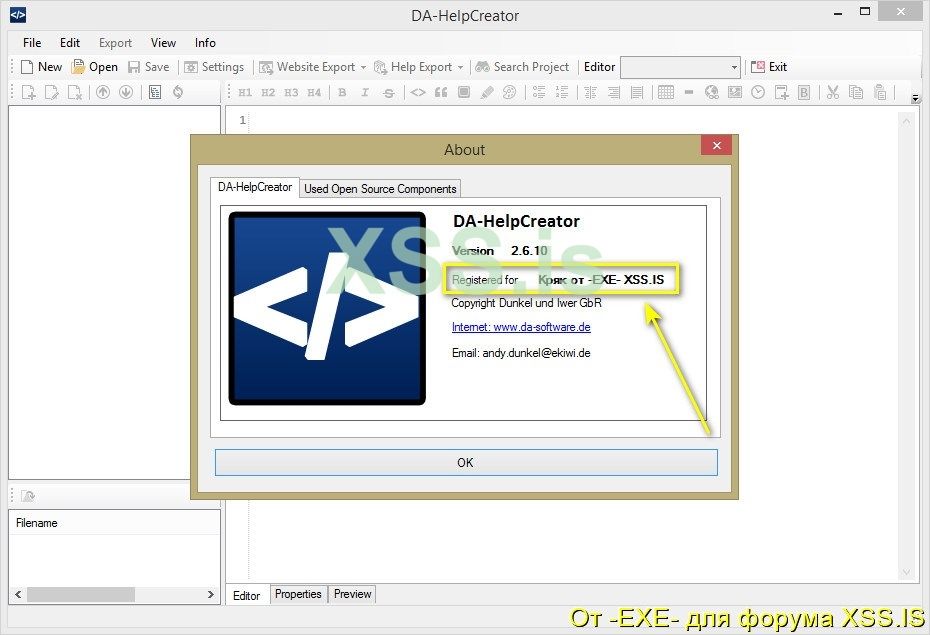Click the Website Export button

point(307,67)
